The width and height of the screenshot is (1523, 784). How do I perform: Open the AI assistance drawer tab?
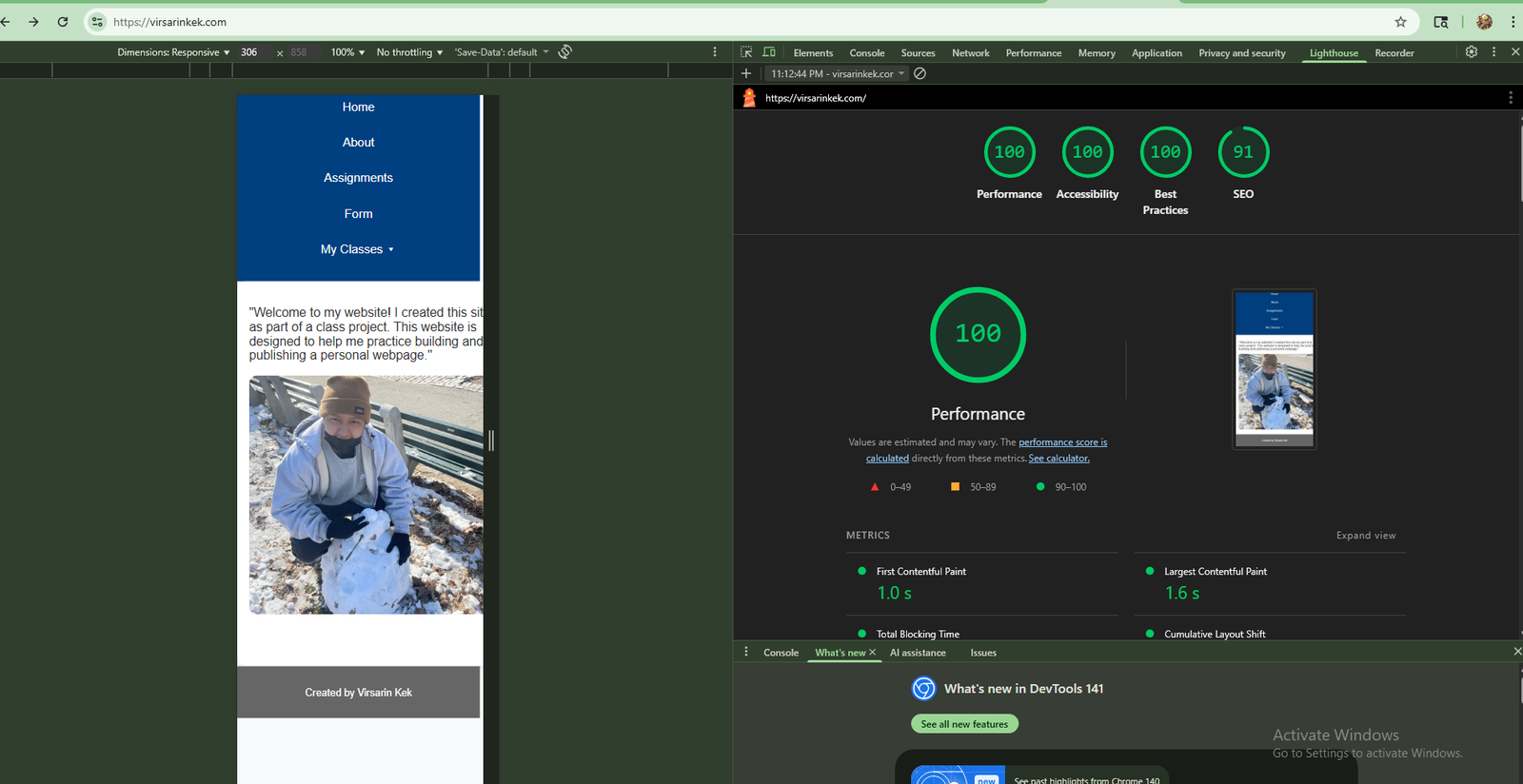pos(918,653)
